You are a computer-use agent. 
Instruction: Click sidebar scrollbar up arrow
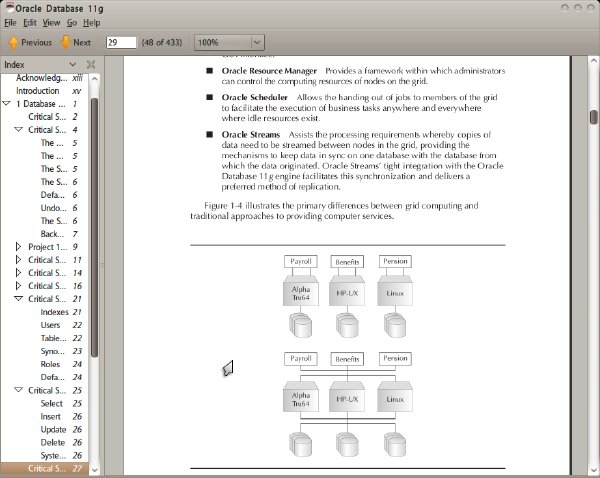coord(95,79)
